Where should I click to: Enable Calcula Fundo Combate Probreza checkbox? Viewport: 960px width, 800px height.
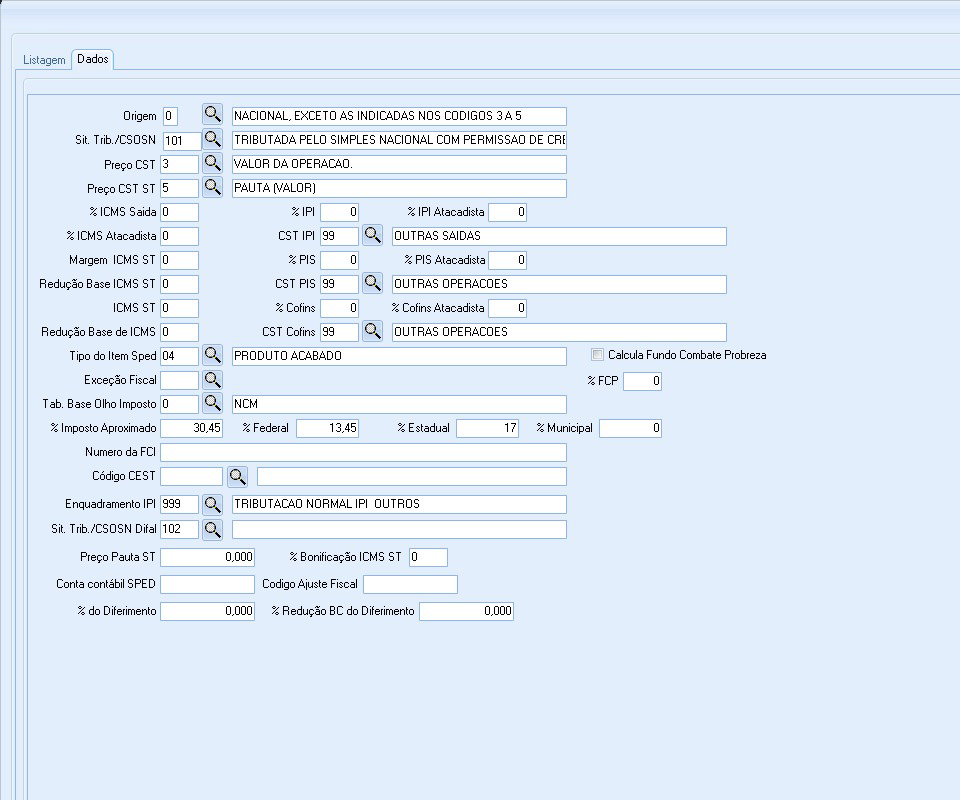598,355
